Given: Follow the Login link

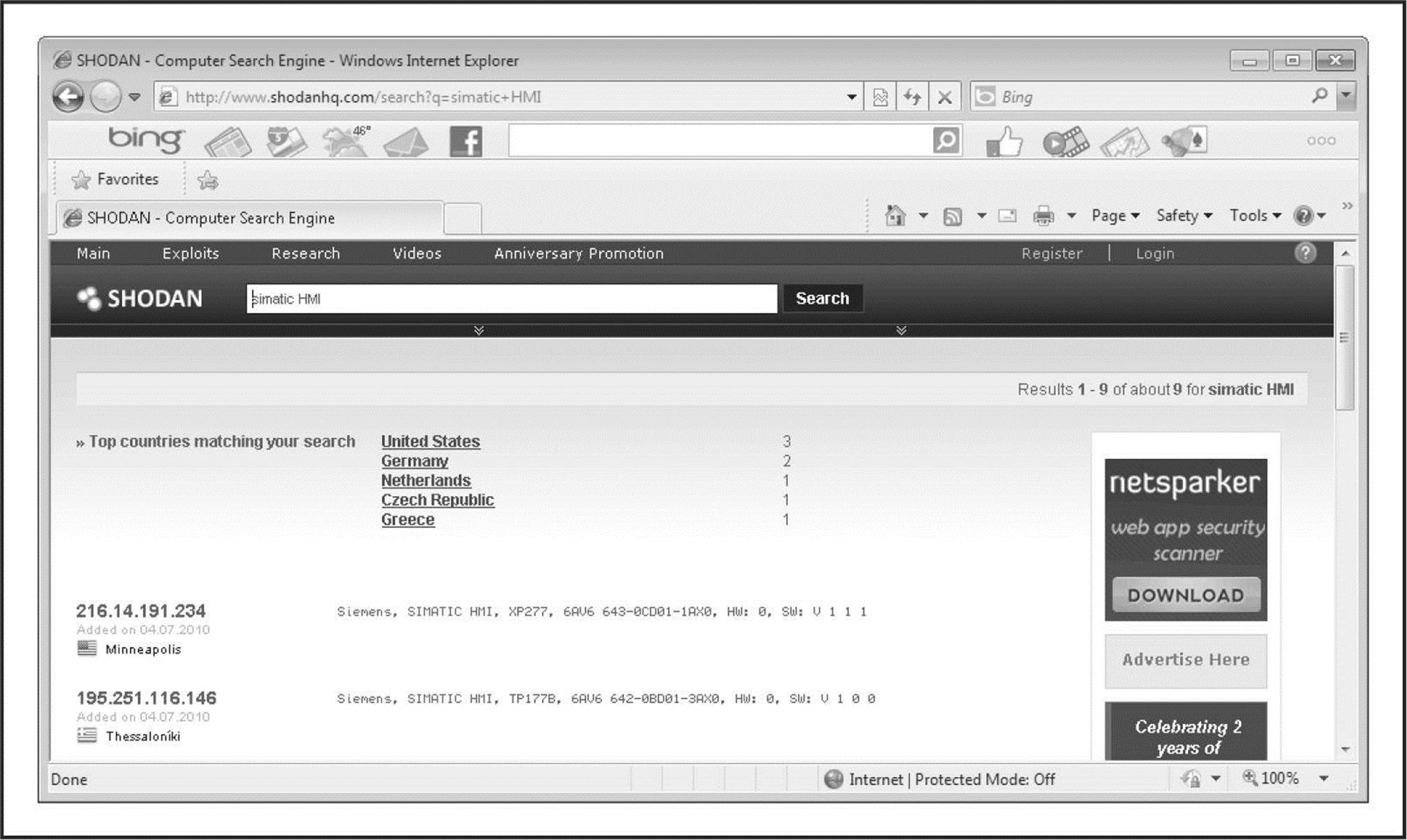Looking at the screenshot, I should click(1155, 253).
